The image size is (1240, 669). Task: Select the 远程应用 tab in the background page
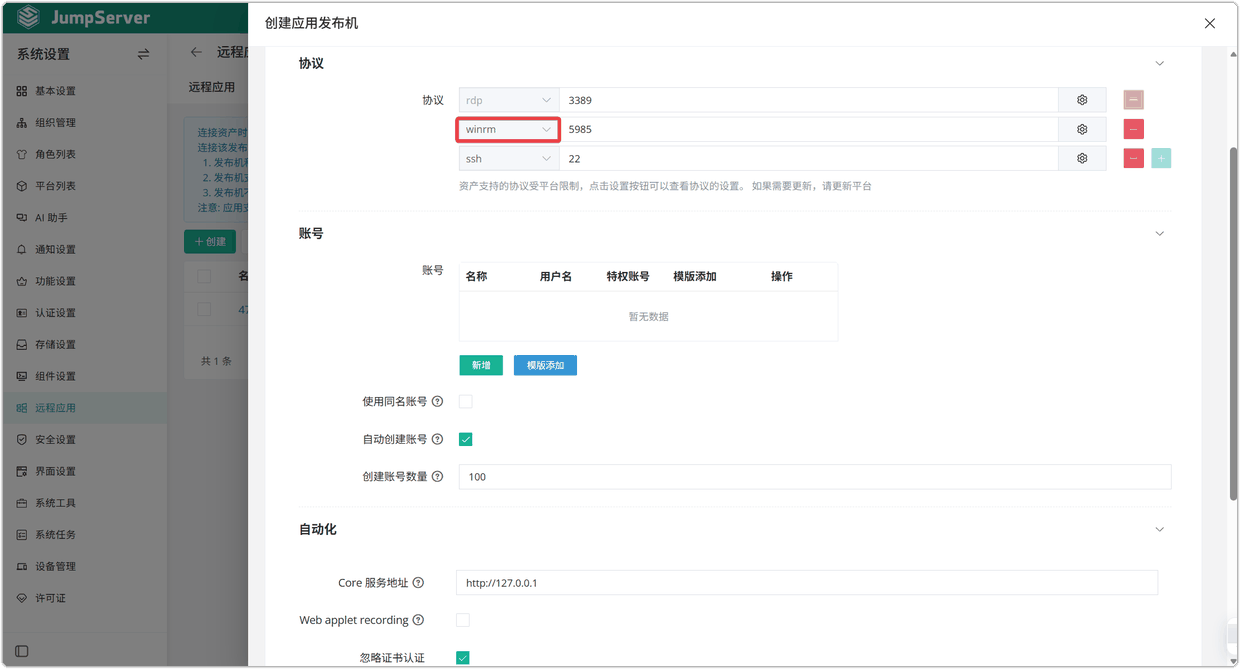(212, 87)
